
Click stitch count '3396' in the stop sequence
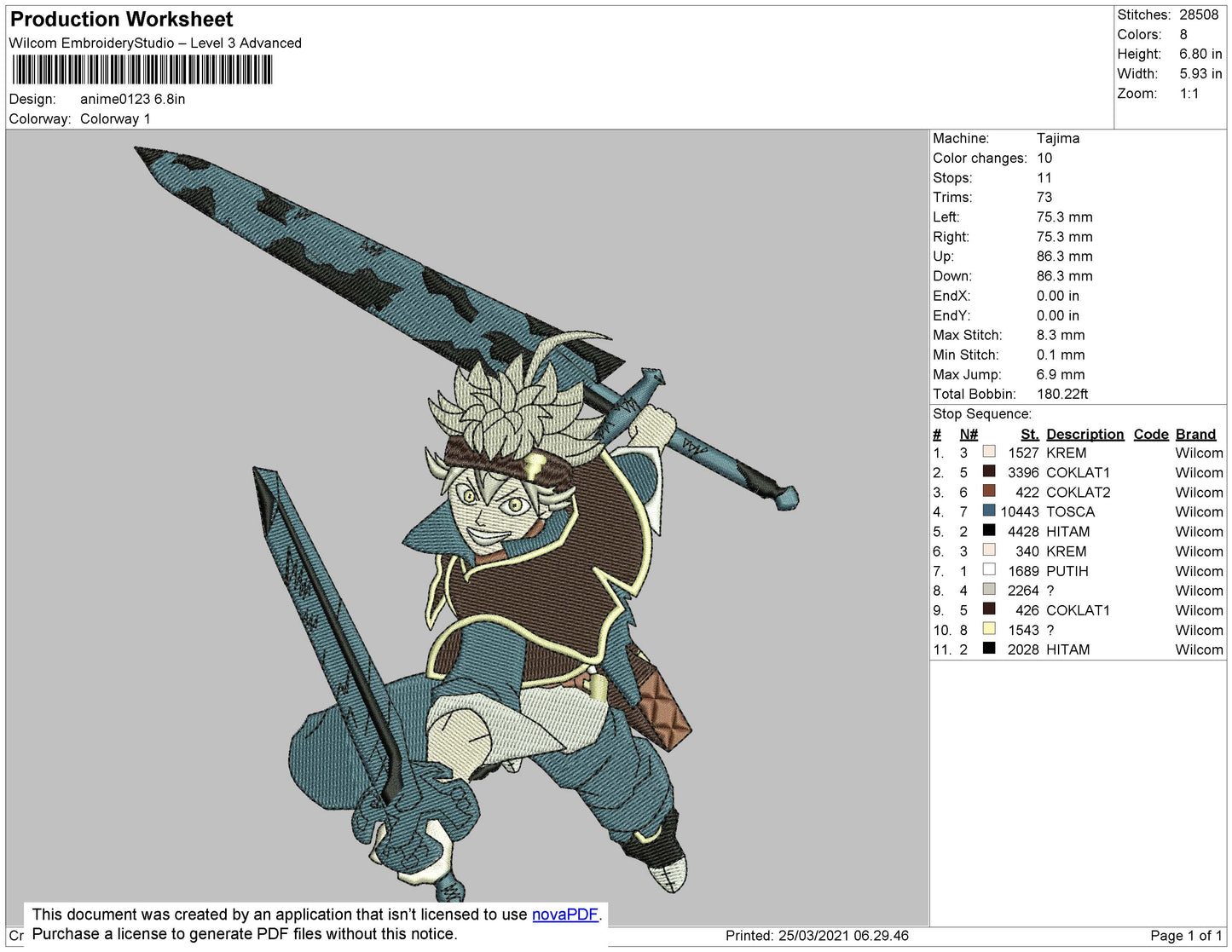click(1023, 473)
